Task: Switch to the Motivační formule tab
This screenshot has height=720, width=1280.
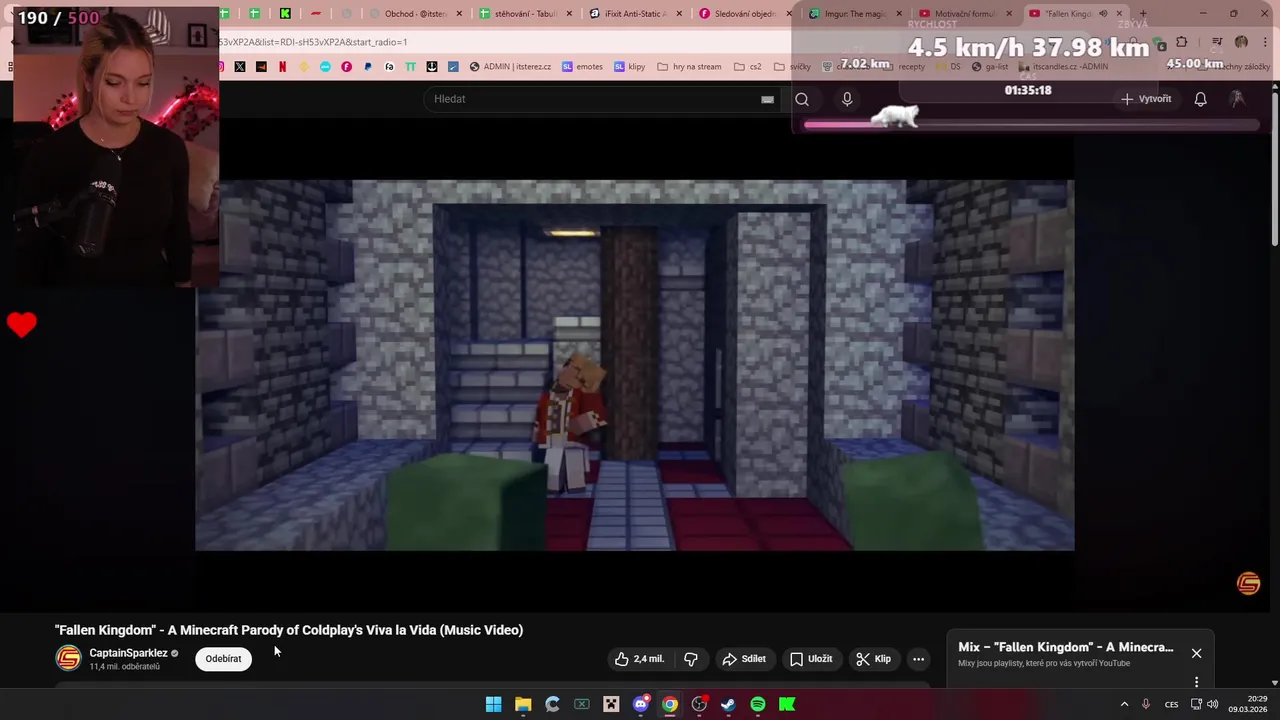Action: [965, 14]
